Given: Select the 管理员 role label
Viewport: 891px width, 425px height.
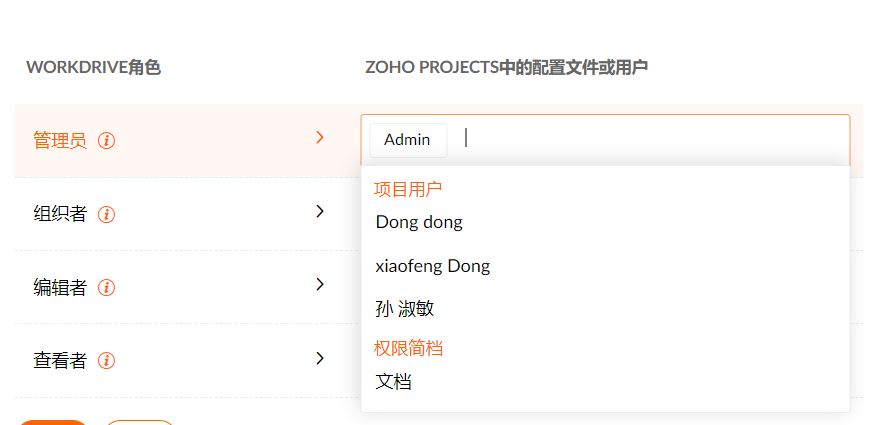Looking at the screenshot, I should tap(60, 141).
